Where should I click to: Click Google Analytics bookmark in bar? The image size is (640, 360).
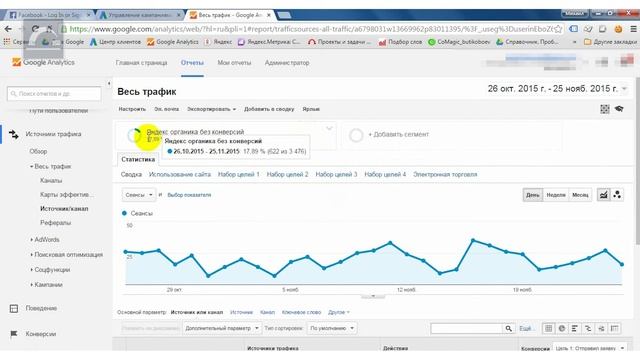point(173,42)
